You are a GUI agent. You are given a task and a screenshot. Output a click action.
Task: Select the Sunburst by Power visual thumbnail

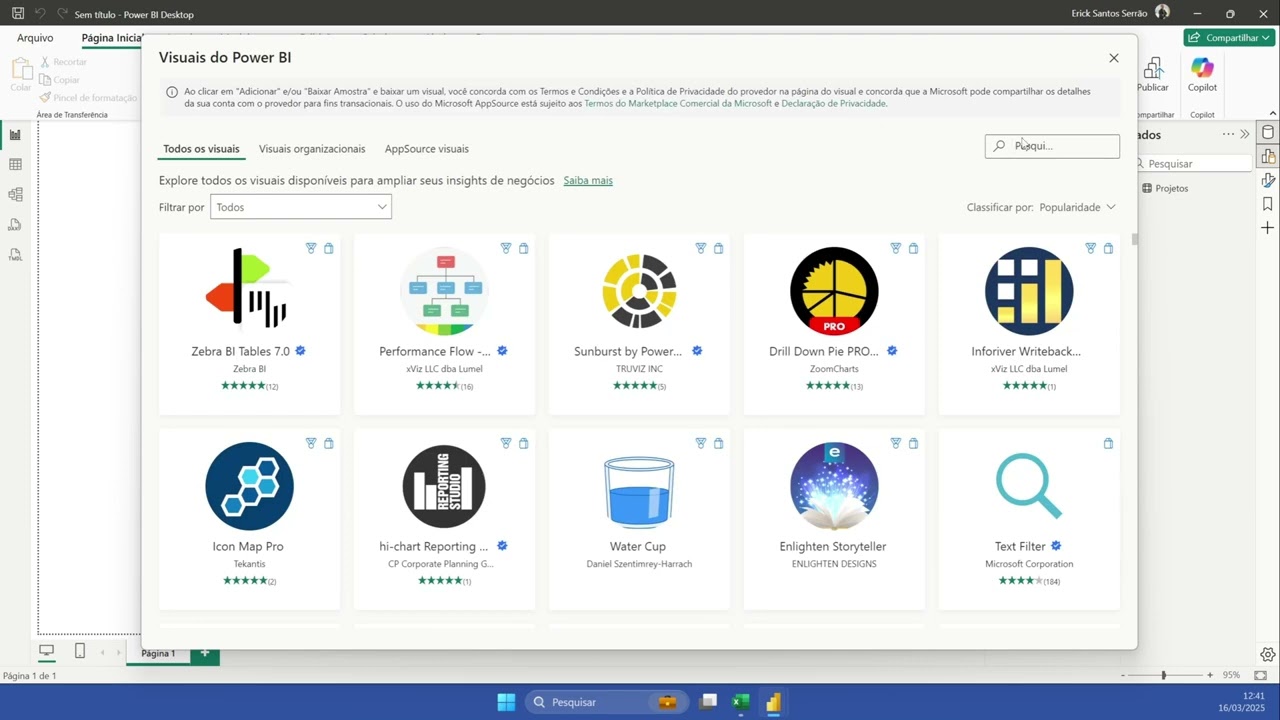tap(639, 292)
